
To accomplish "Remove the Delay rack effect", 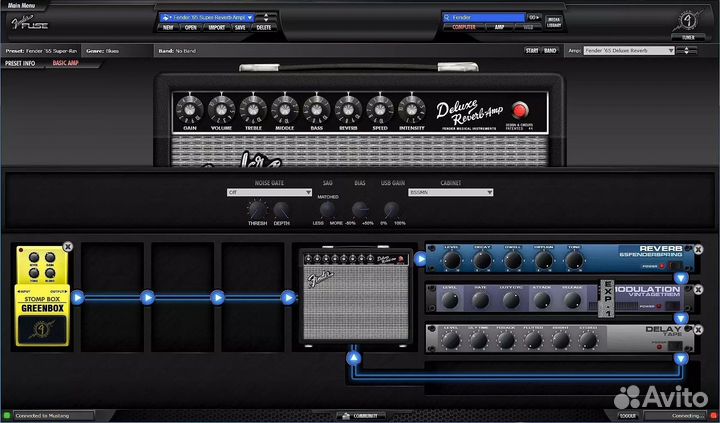I will [698, 330].
